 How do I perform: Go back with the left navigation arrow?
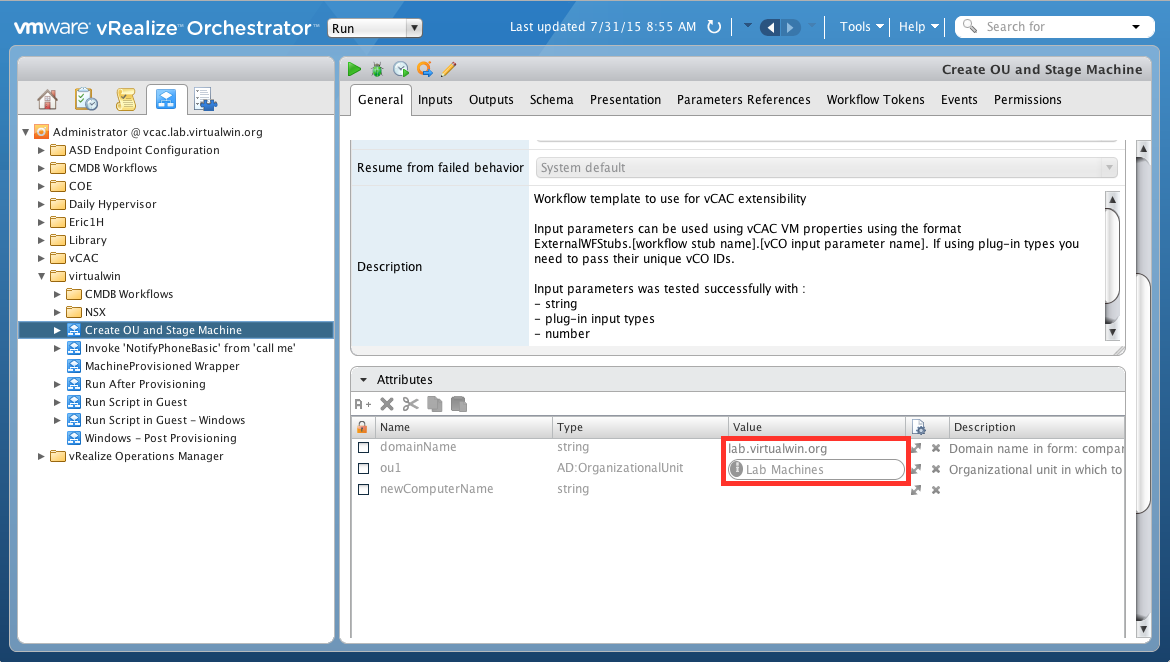coord(770,28)
